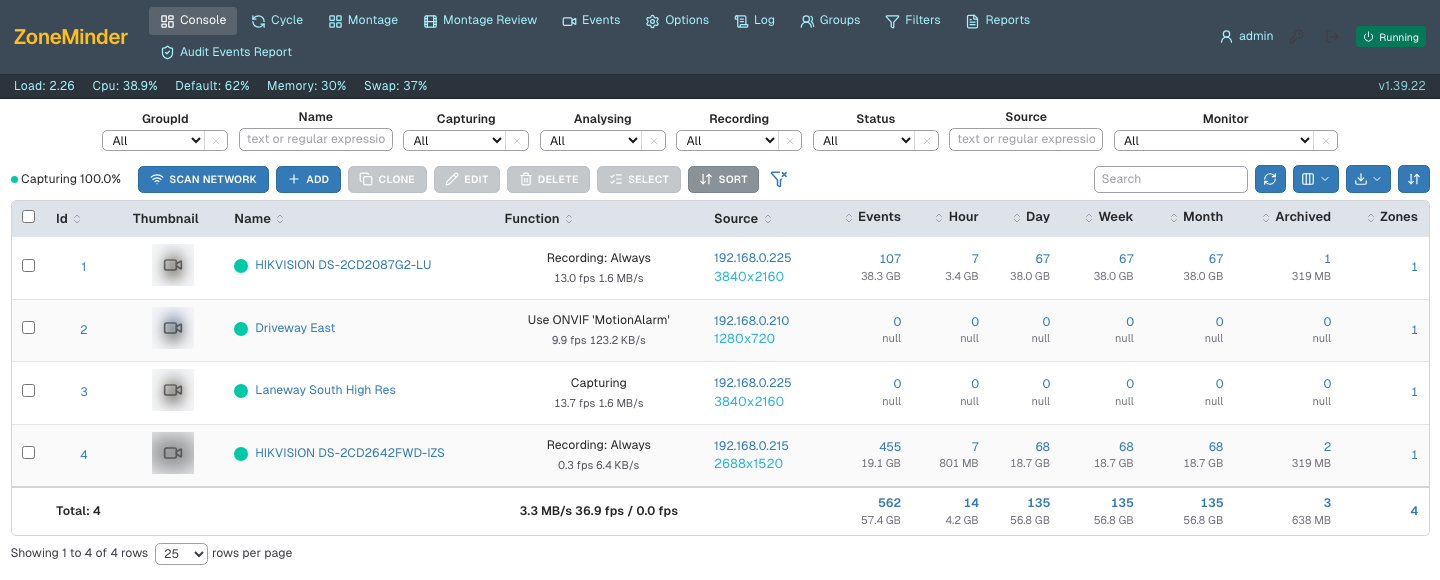Open the Events menu item

point(591,20)
